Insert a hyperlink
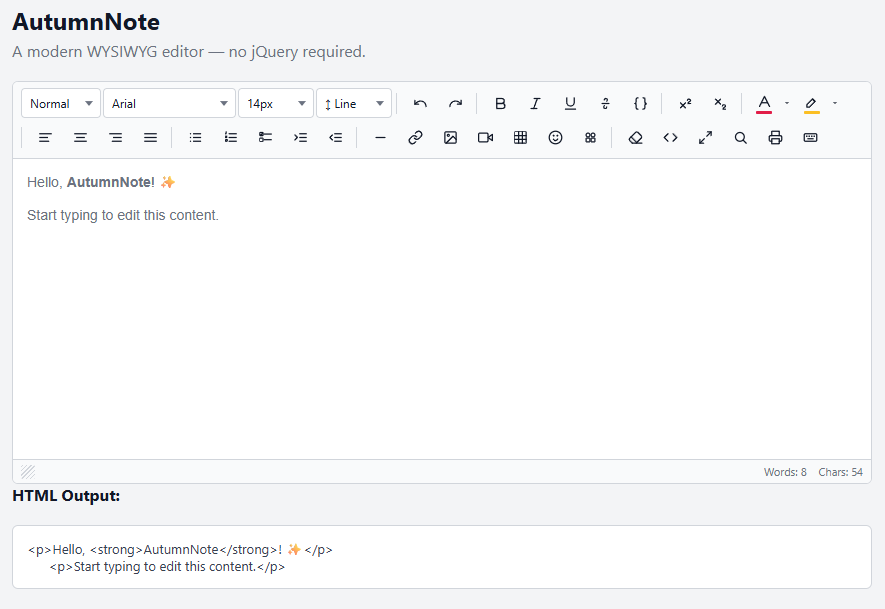Viewport: 885px width, 609px height. click(415, 138)
